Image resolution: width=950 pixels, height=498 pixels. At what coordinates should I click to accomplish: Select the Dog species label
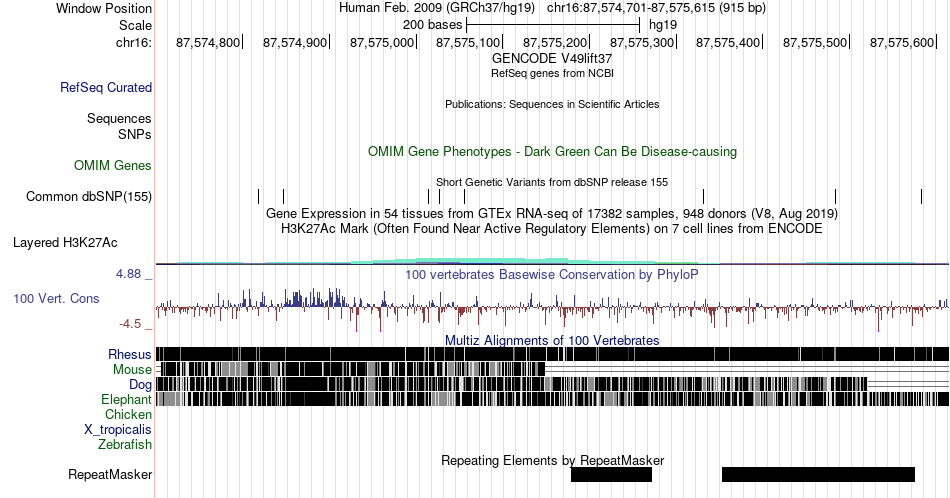[x=140, y=385]
